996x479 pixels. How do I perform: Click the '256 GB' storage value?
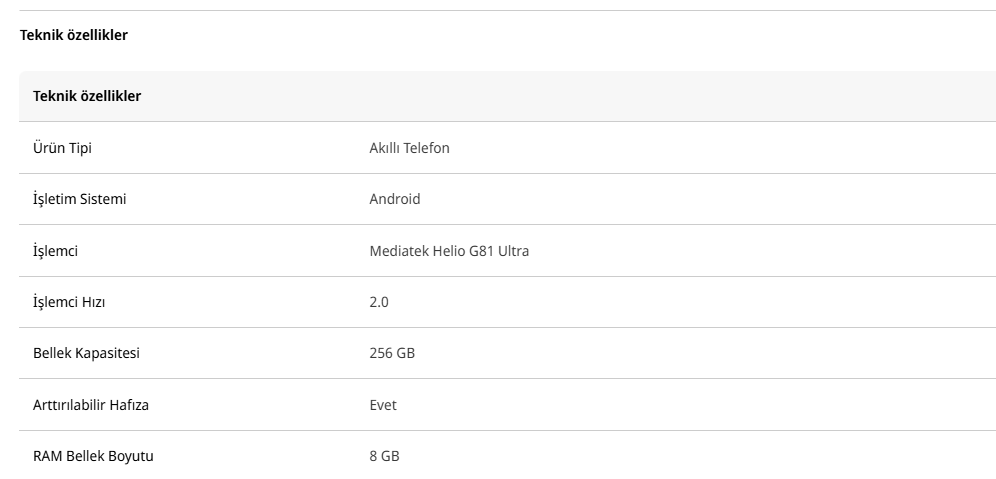click(x=392, y=353)
